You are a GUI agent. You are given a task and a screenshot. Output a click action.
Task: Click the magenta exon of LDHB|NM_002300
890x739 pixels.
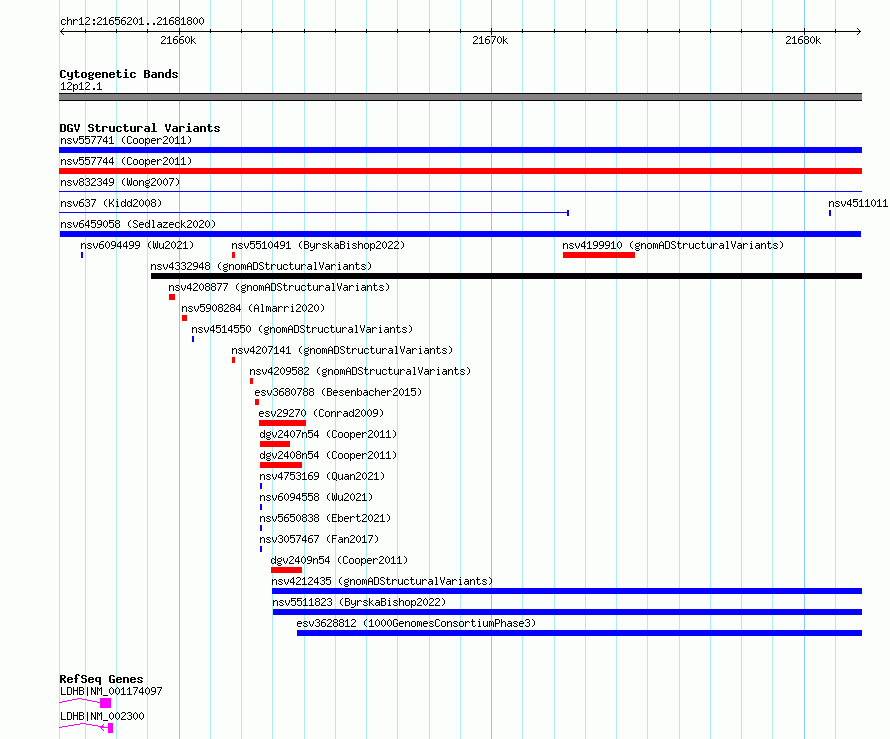(111, 728)
